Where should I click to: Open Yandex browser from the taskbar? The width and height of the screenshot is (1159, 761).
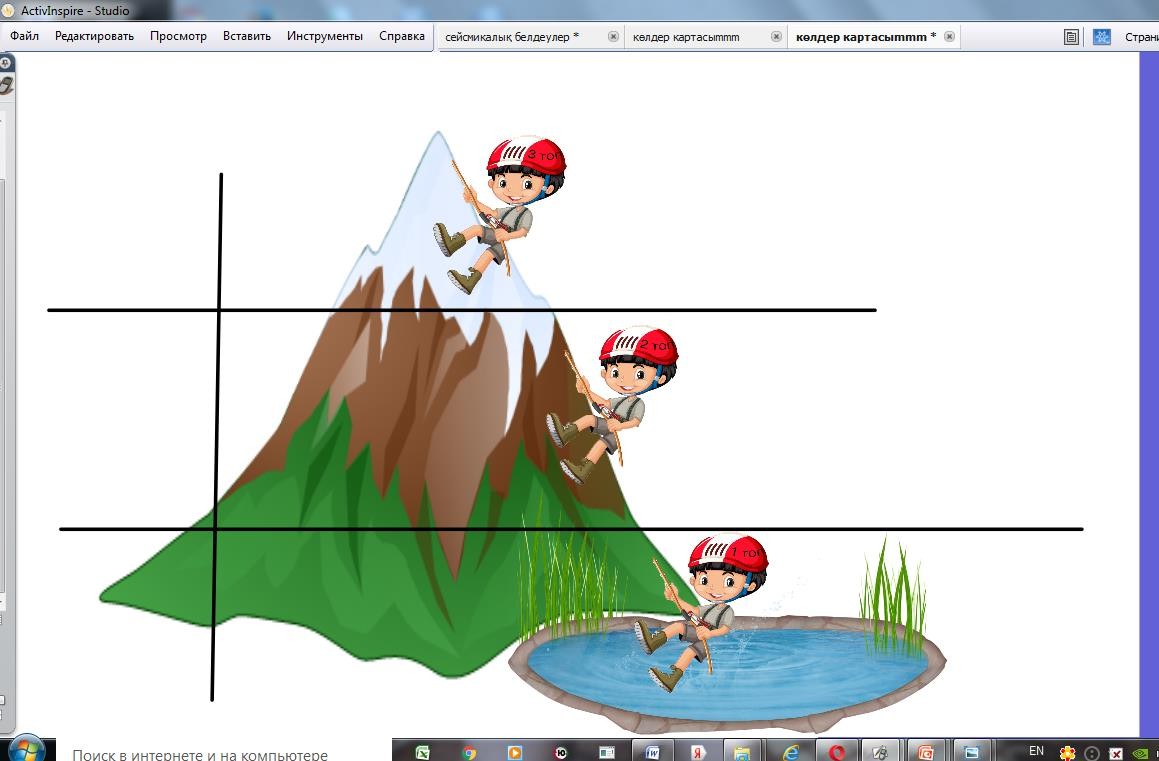click(x=699, y=751)
